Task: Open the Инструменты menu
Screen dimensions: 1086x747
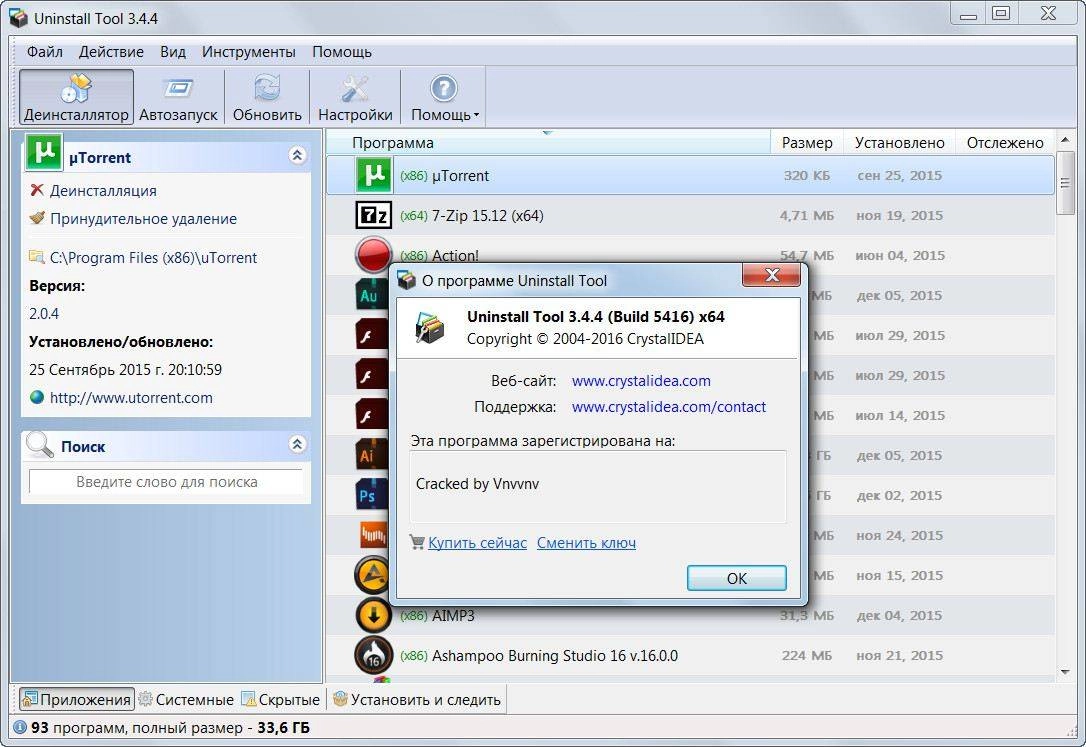Action: (x=249, y=52)
